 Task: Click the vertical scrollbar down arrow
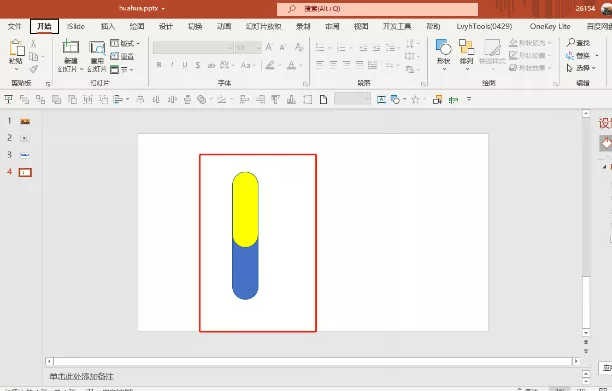(586, 333)
